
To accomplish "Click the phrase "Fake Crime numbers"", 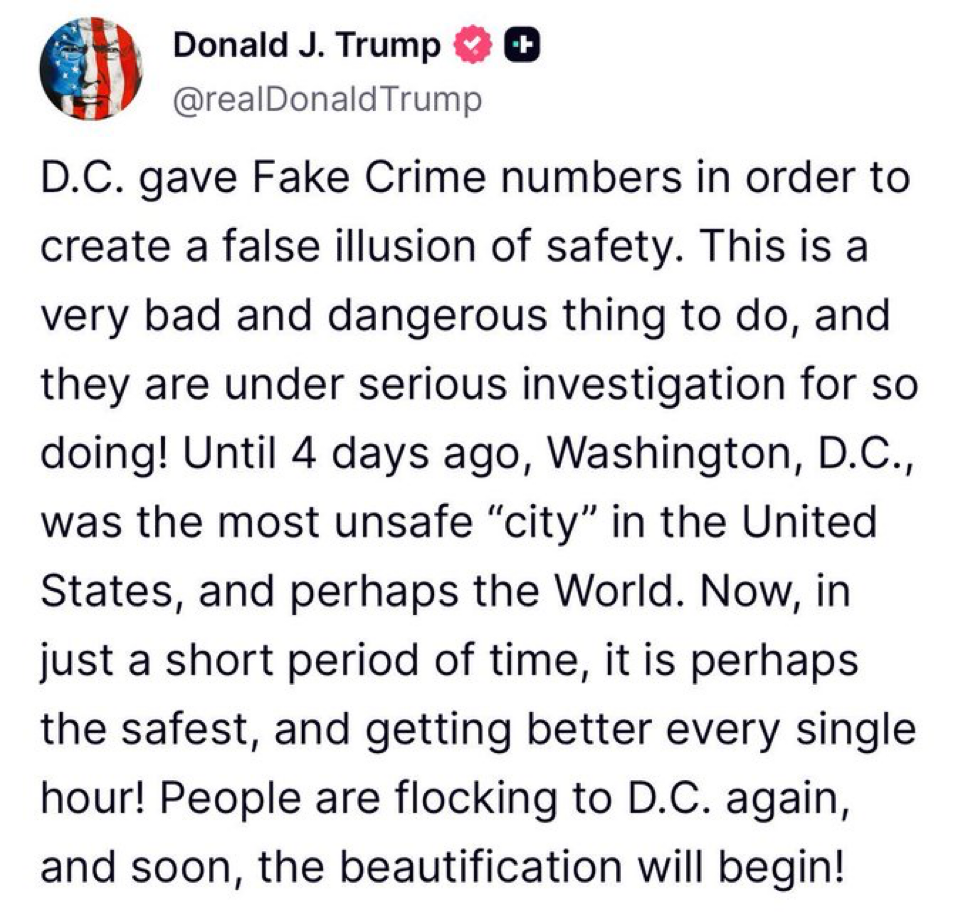I will pos(466,178).
